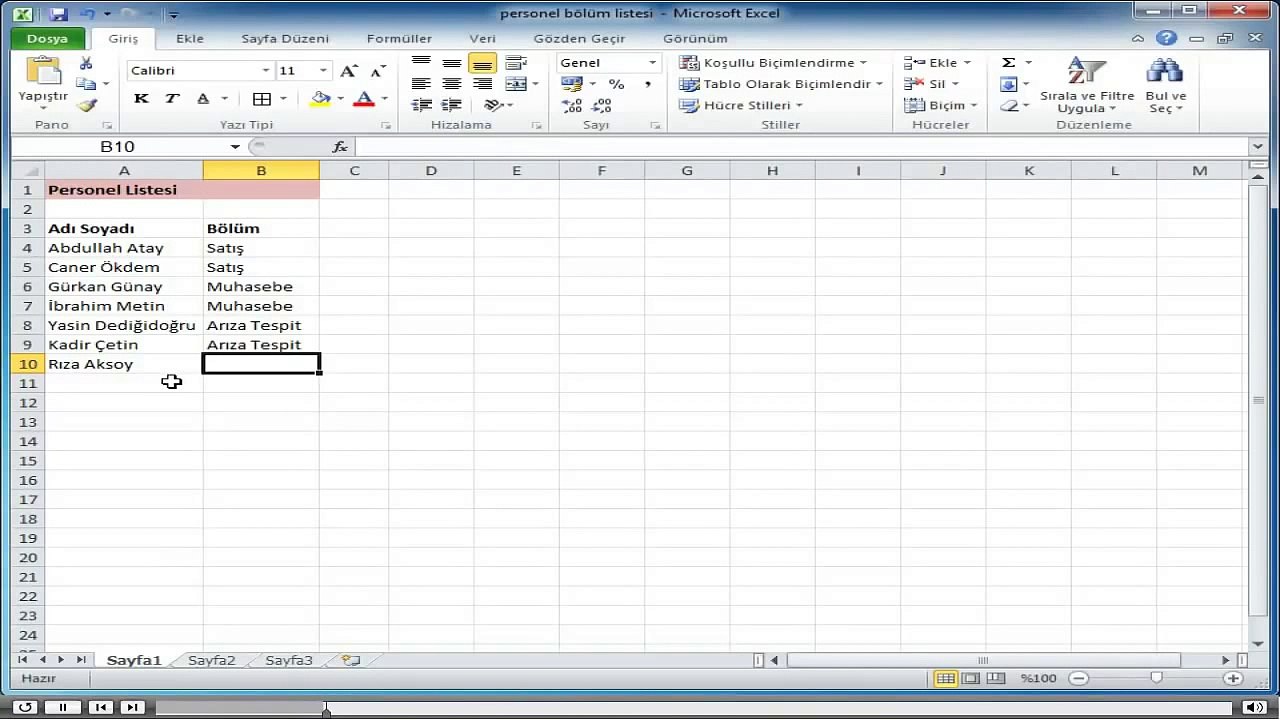
Task: Click Merge and Center icon
Action: click(x=514, y=84)
